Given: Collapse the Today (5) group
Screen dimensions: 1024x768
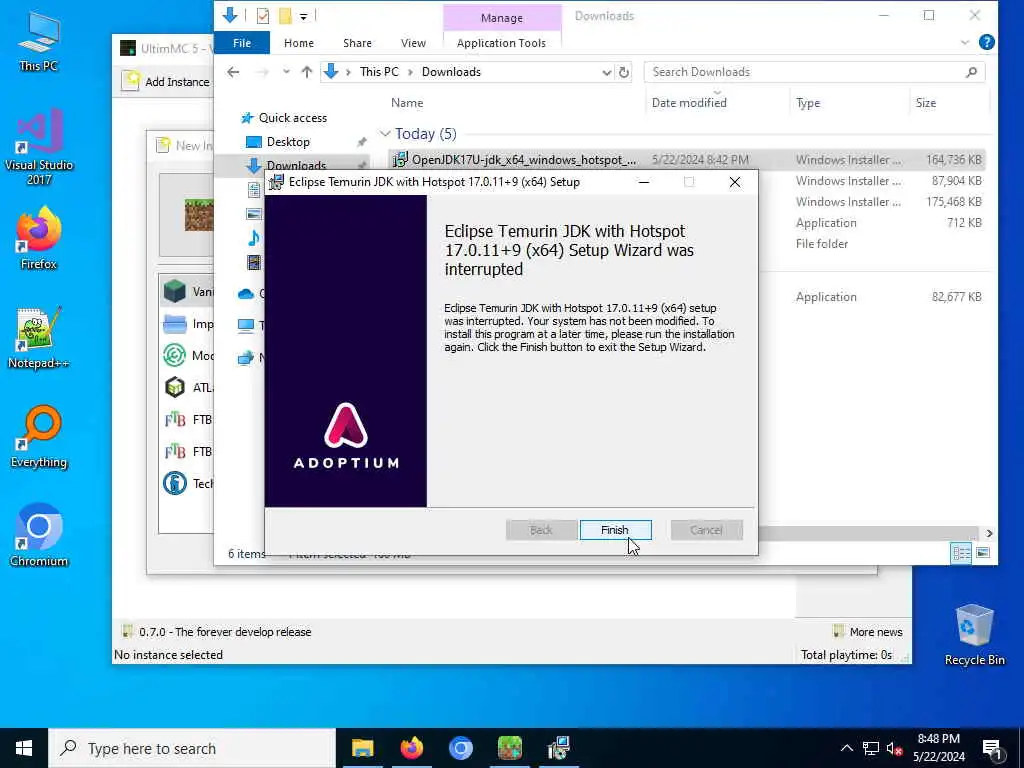Looking at the screenshot, I should point(385,134).
